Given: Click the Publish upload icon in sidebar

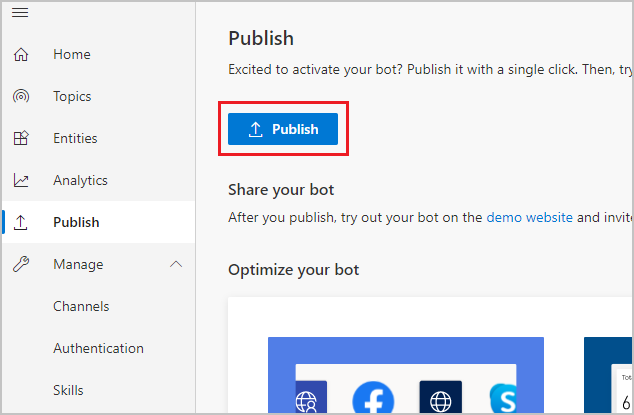Looking at the screenshot, I should point(21,223).
